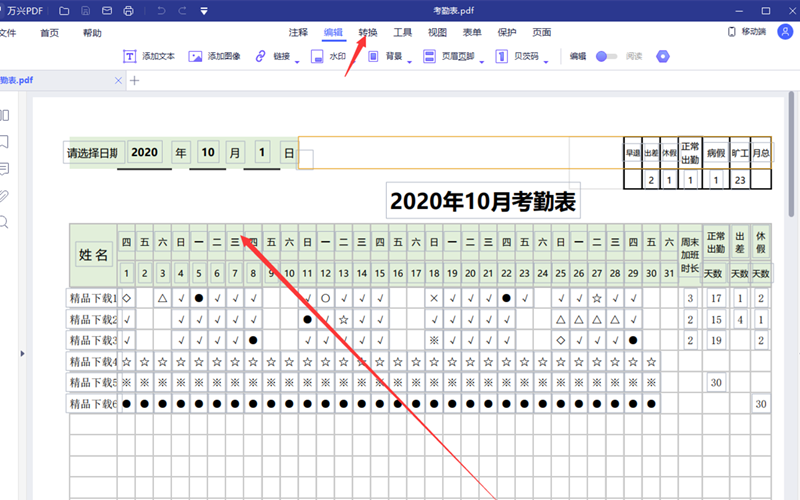Open the 页面 tab
Screen dimensions: 800x500
[x=541, y=33]
